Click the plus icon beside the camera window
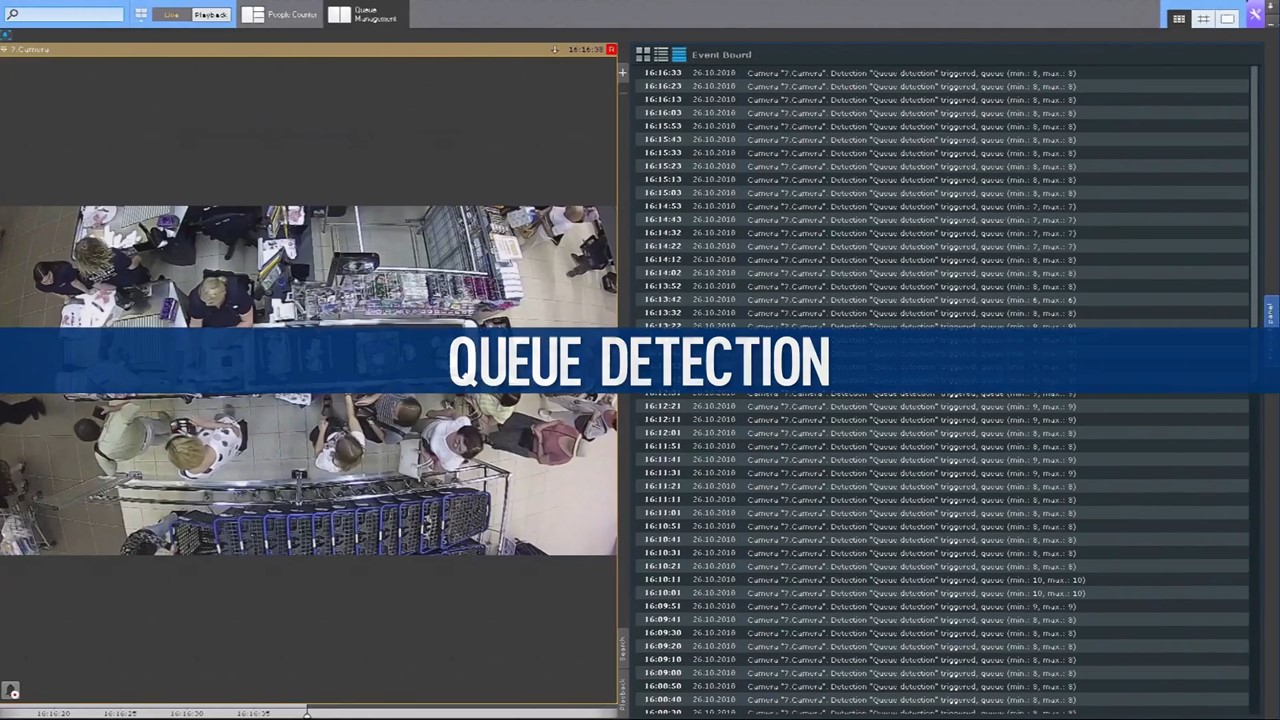Image resolution: width=1280 pixels, height=720 pixels. tap(623, 72)
